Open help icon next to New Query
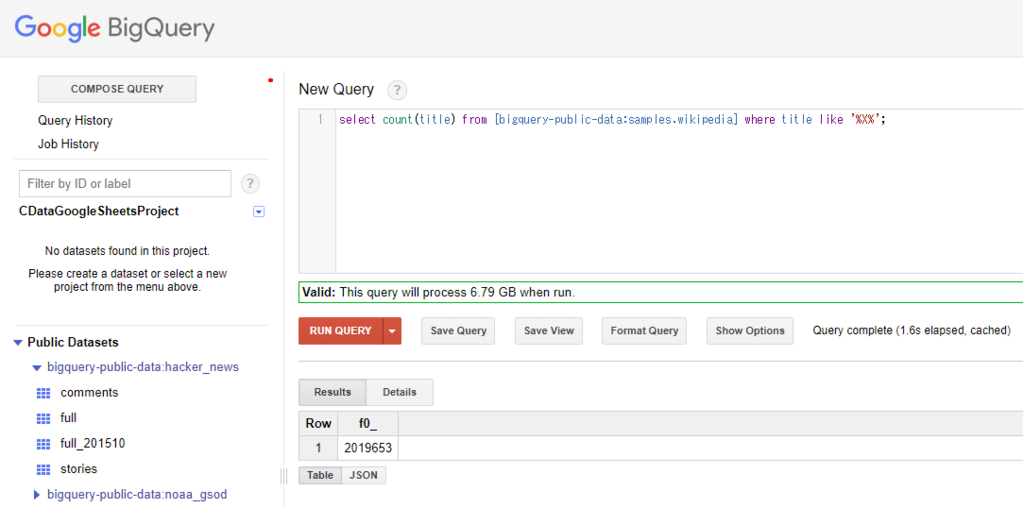Image resolution: width=1024 pixels, height=508 pixels. (x=396, y=90)
